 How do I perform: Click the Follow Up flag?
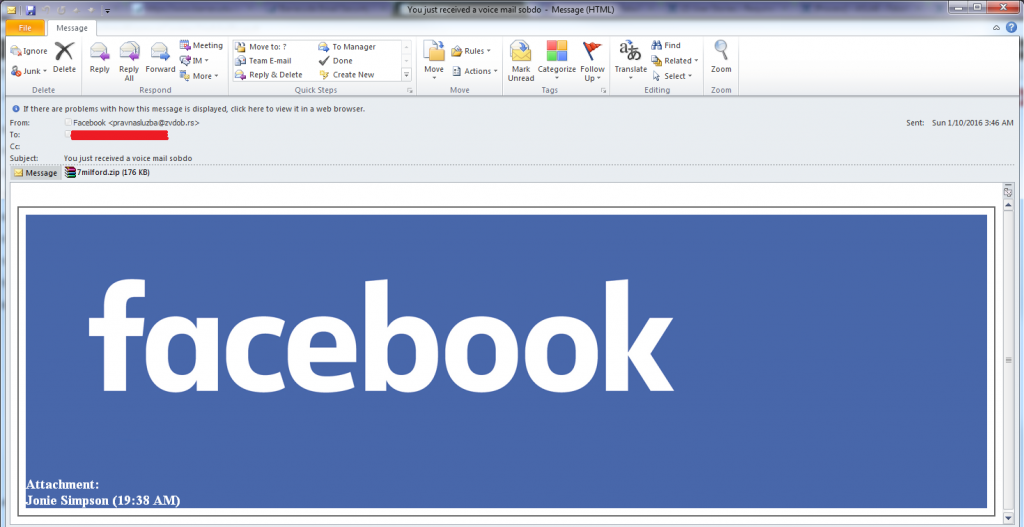tap(592, 61)
